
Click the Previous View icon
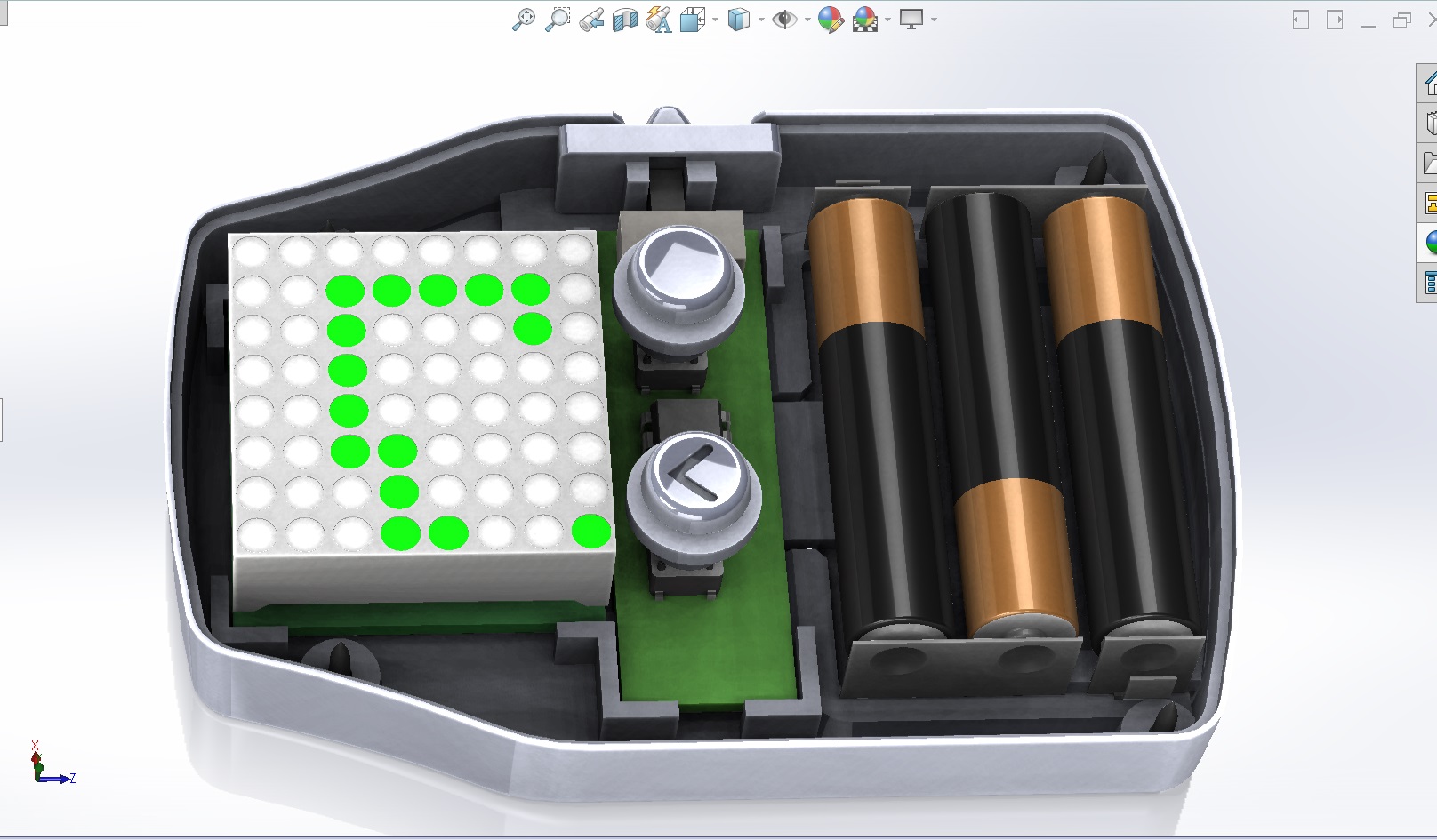(x=591, y=20)
